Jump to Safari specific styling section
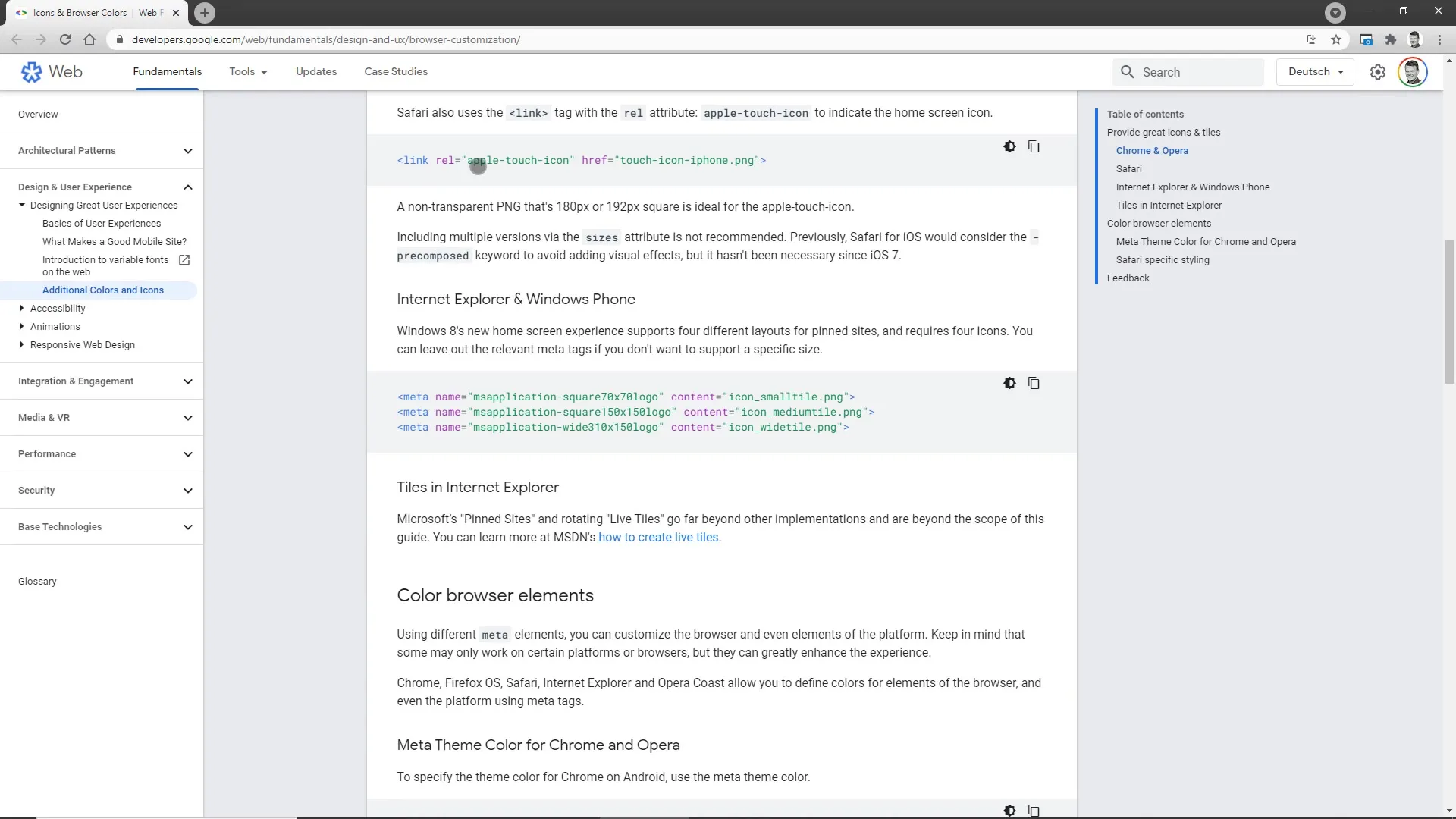The width and height of the screenshot is (1456, 819). [x=1163, y=260]
